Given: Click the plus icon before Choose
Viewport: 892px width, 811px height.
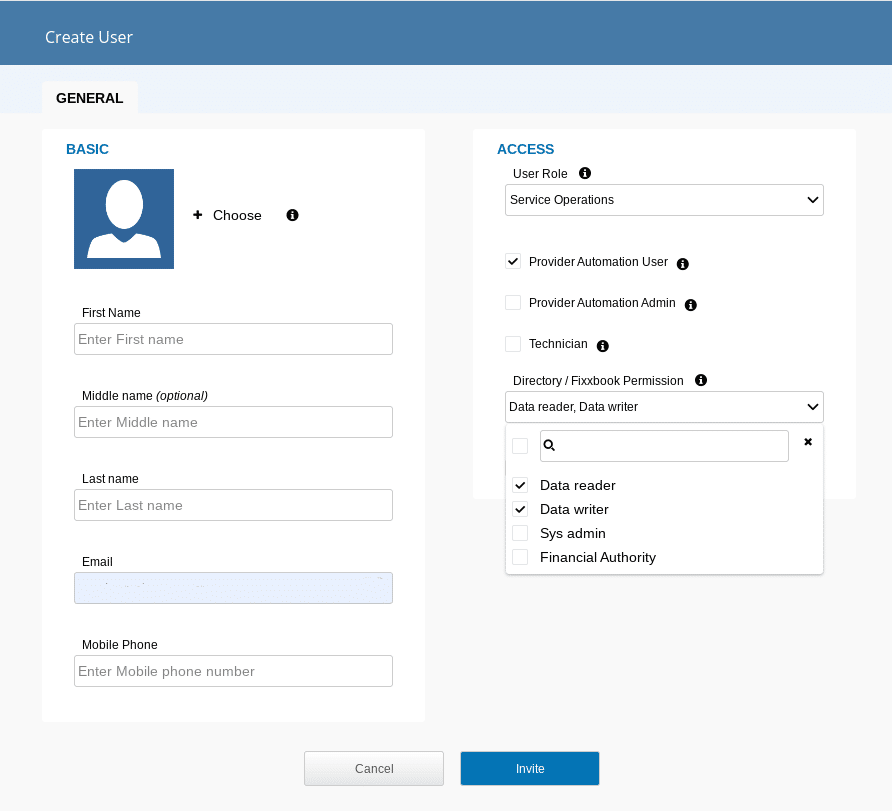Looking at the screenshot, I should (198, 215).
